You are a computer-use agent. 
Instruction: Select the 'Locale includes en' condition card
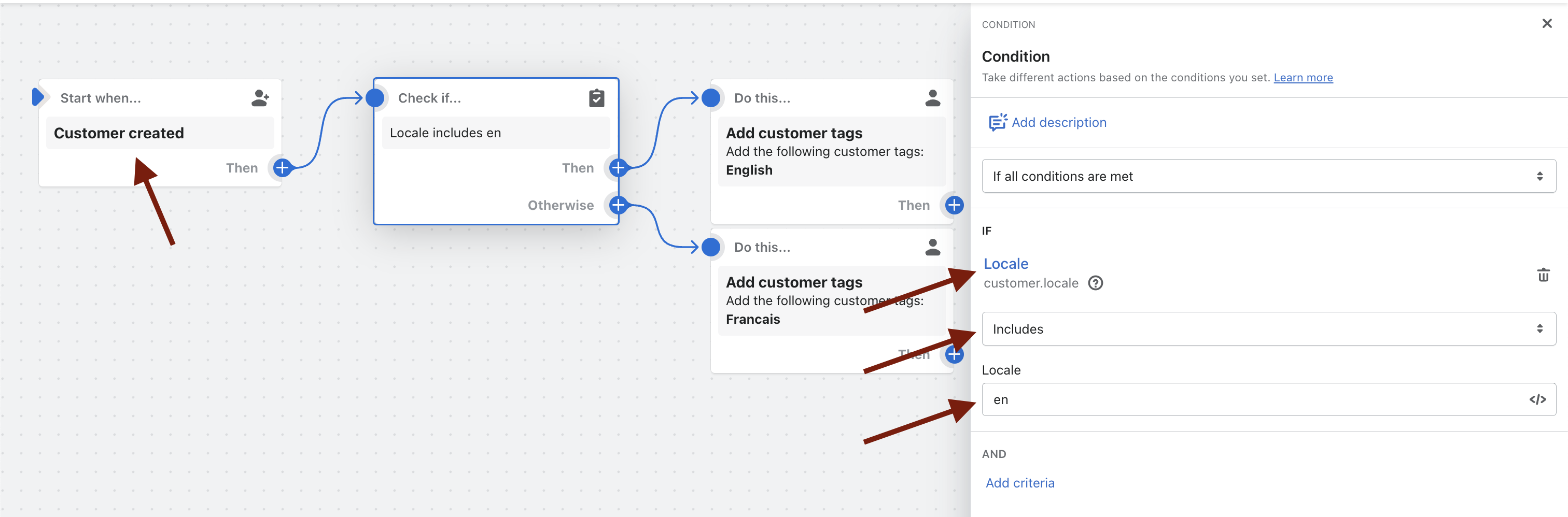point(495,133)
